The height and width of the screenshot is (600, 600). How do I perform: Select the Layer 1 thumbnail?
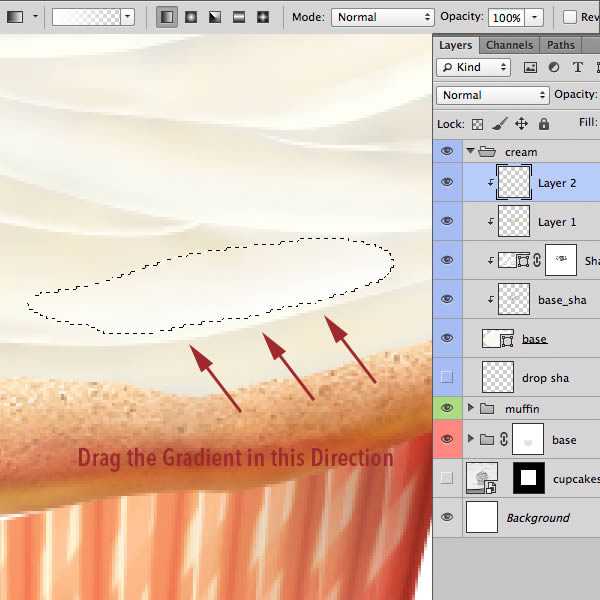514,221
